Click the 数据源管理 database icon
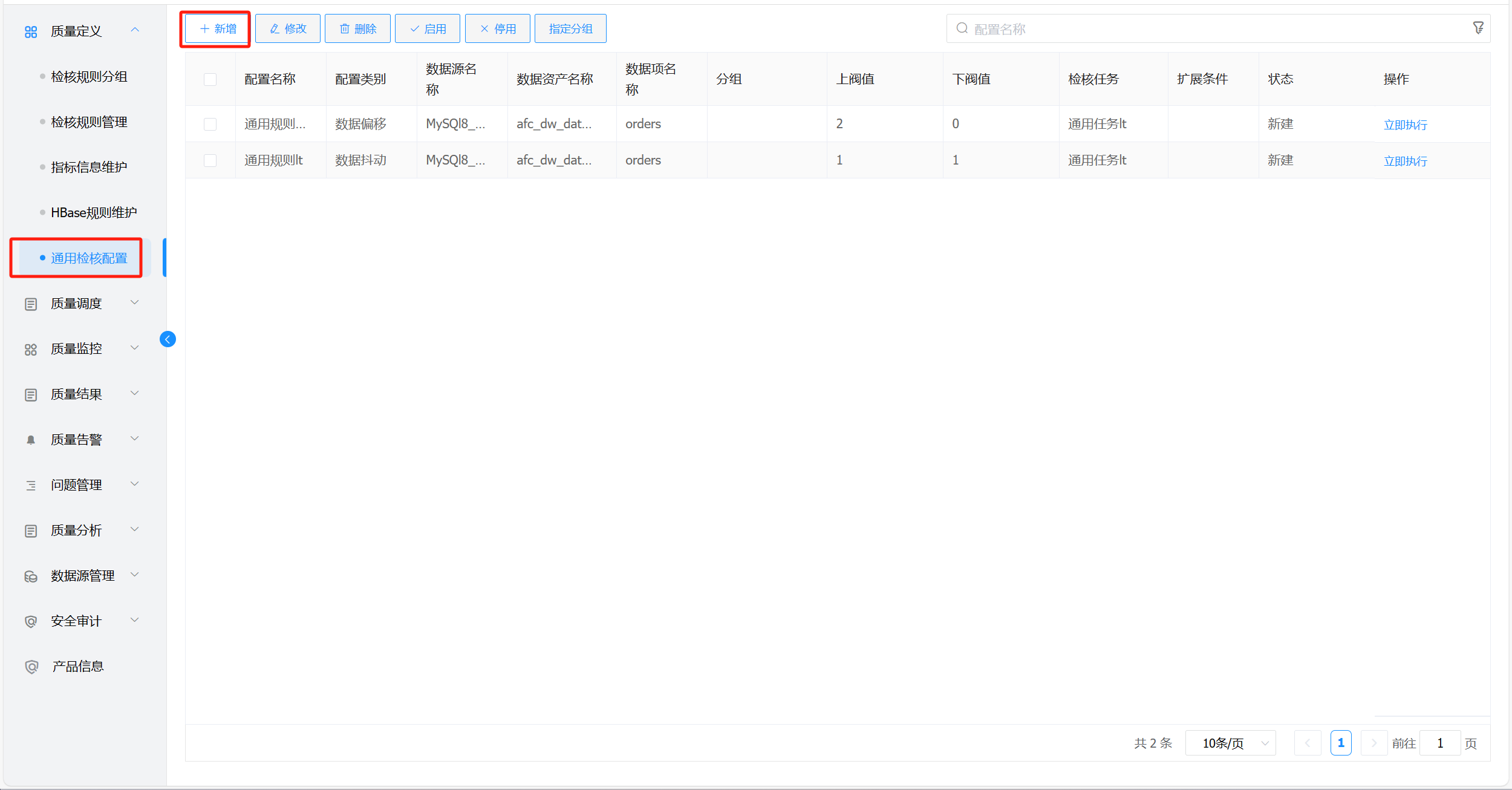This screenshot has width=1512, height=790. (x=31, y=576)
